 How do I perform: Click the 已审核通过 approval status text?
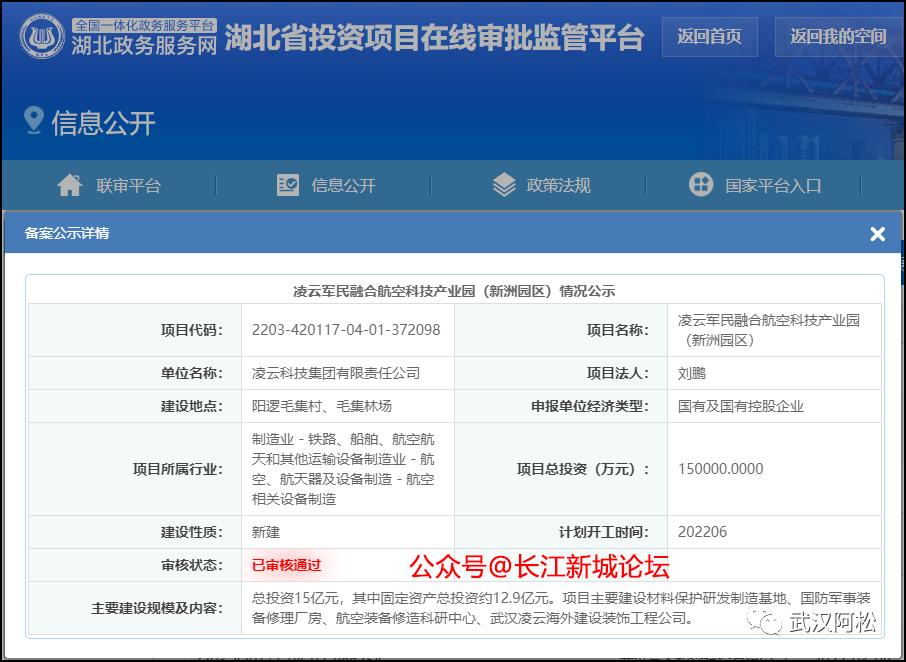click(289, 565)
